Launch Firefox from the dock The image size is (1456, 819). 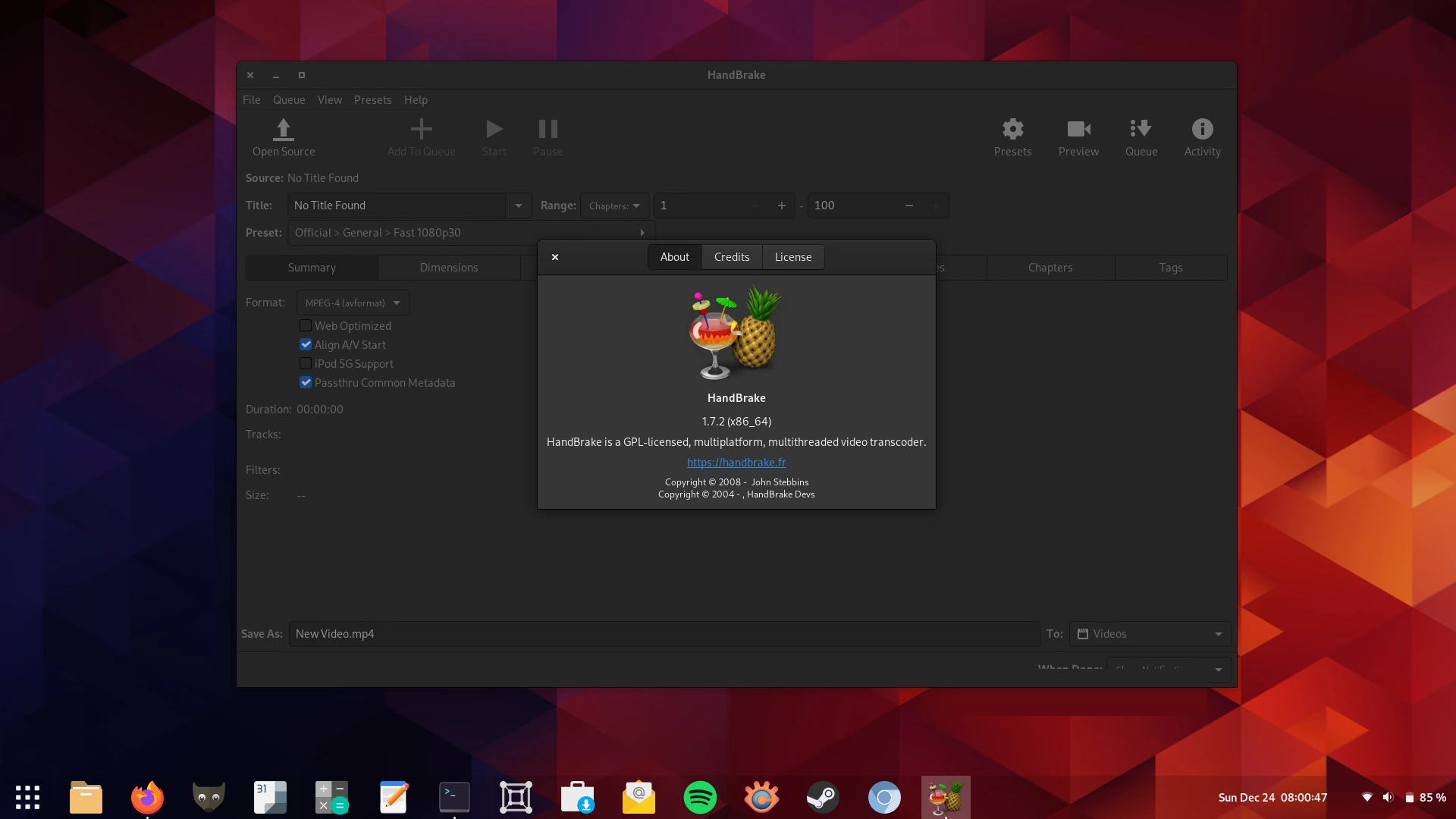click(x=147, y=797)
